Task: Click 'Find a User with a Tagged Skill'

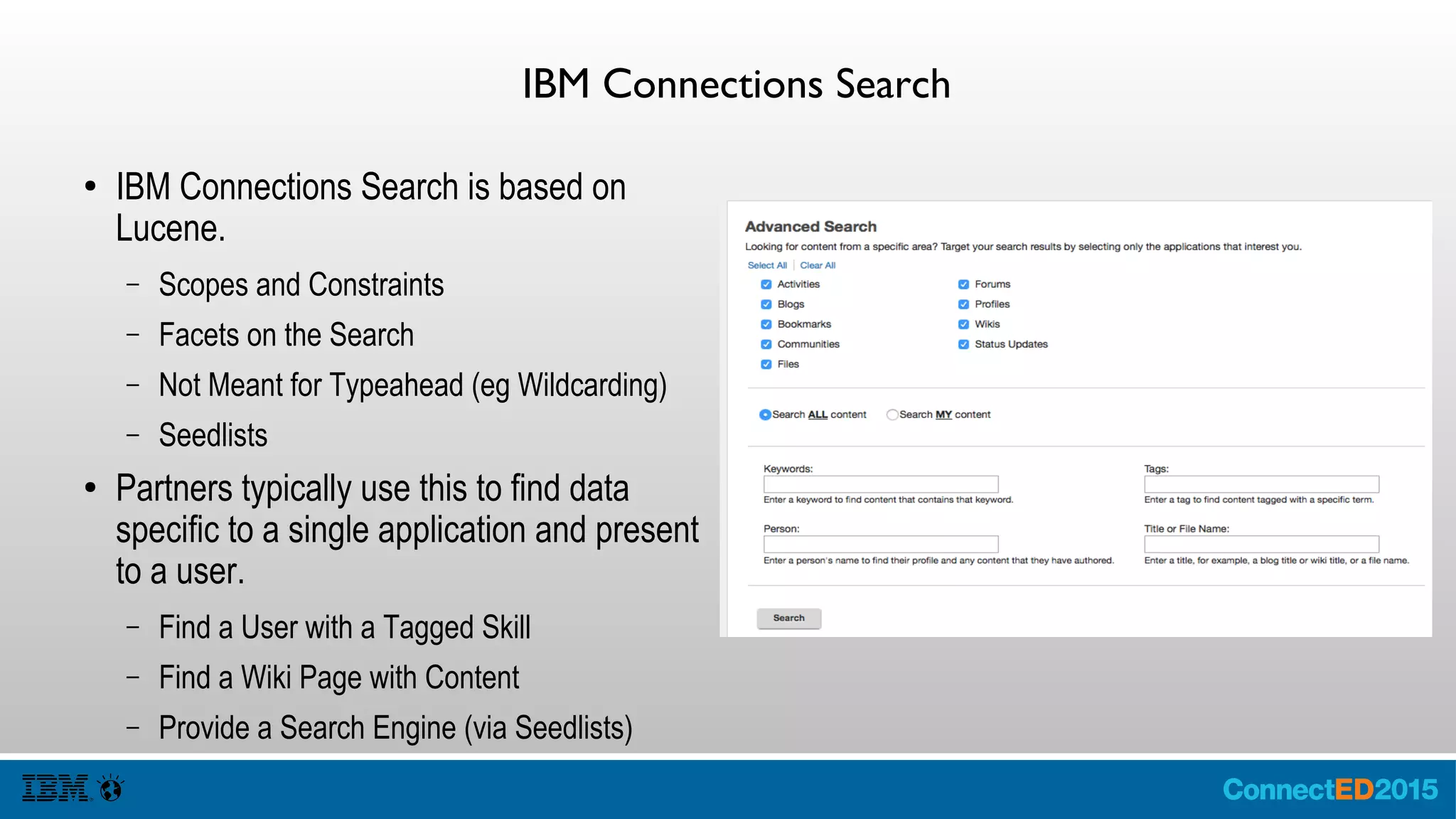Action: 345,628
